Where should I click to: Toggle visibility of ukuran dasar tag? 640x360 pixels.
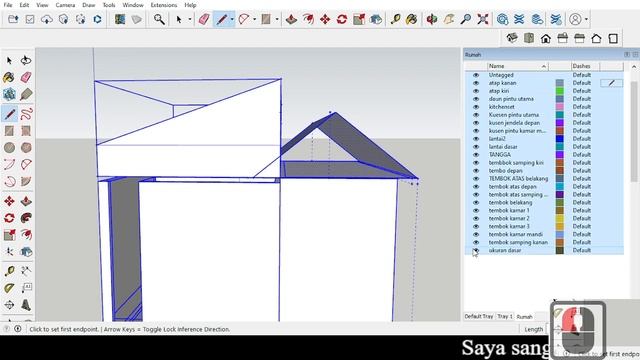476,250
